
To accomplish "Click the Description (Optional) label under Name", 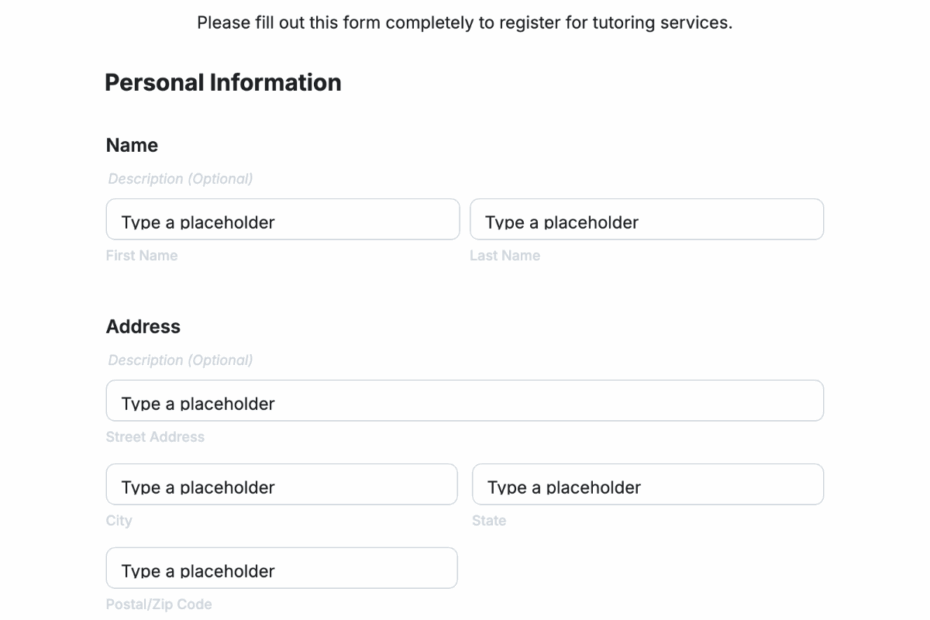I will click(x=180, y=178).
